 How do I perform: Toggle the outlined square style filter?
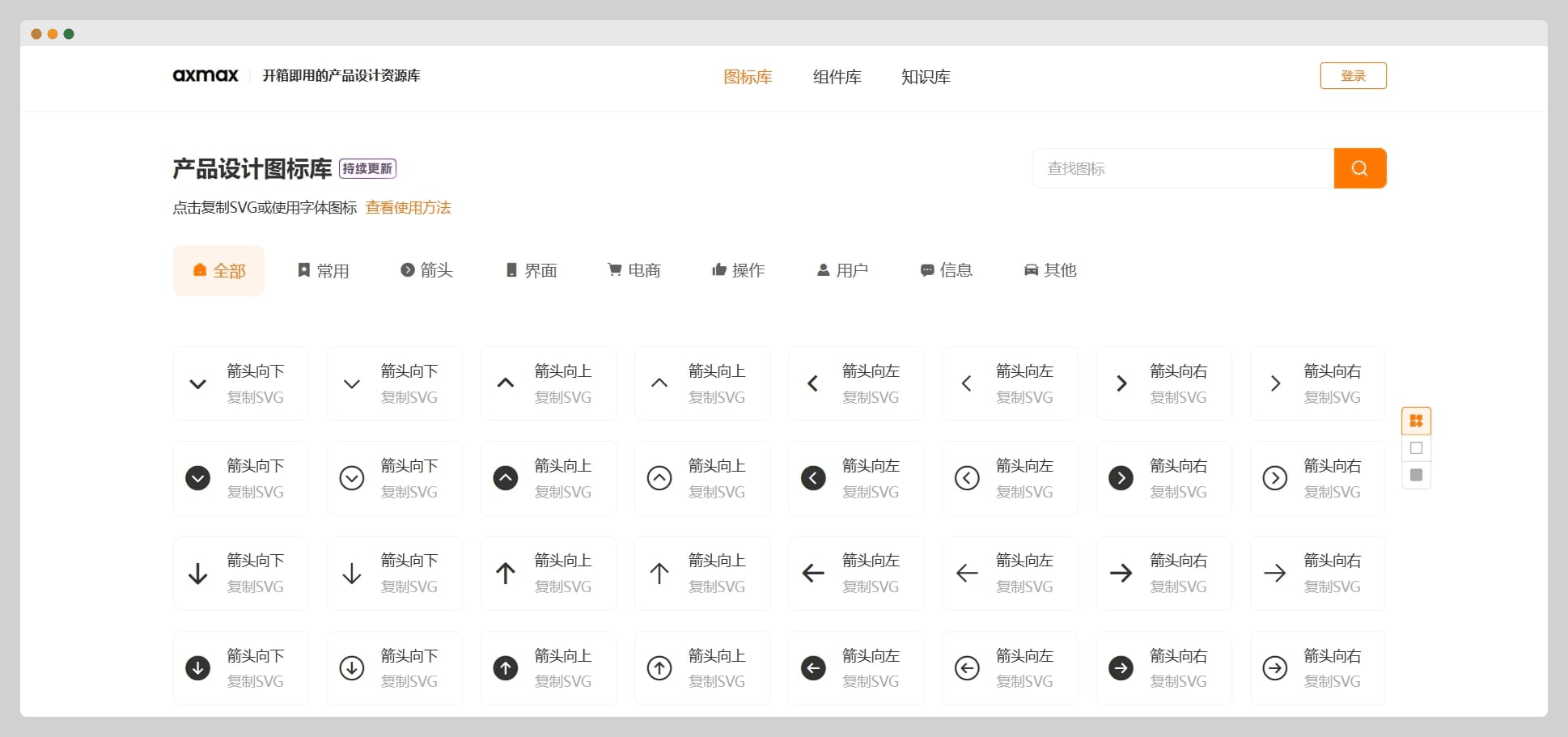pyautogui.click(x=1416, y=448)
